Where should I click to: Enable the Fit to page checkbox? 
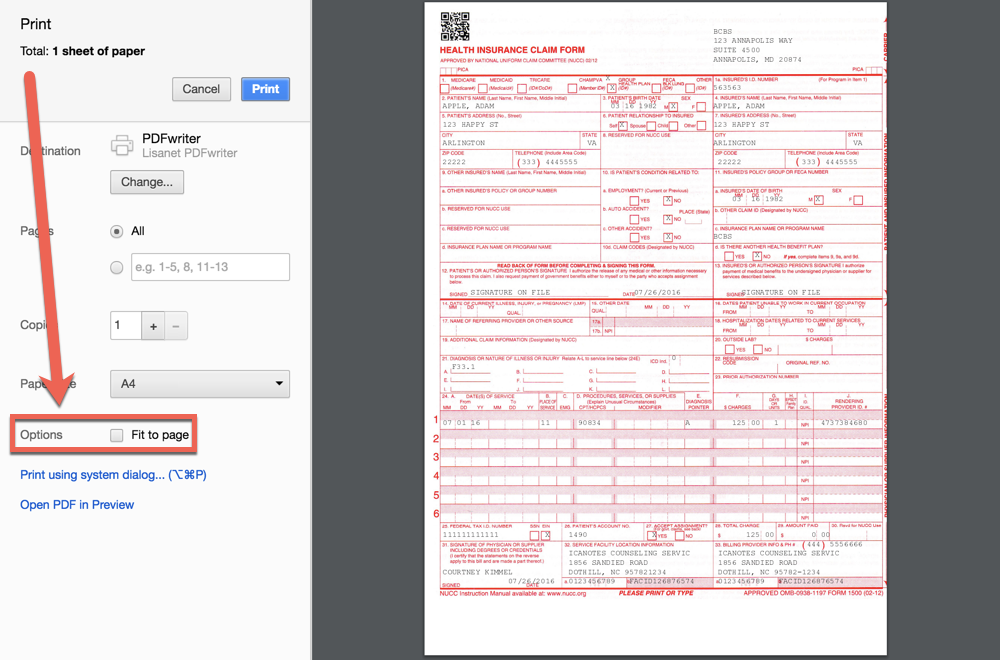pos(117,435)
